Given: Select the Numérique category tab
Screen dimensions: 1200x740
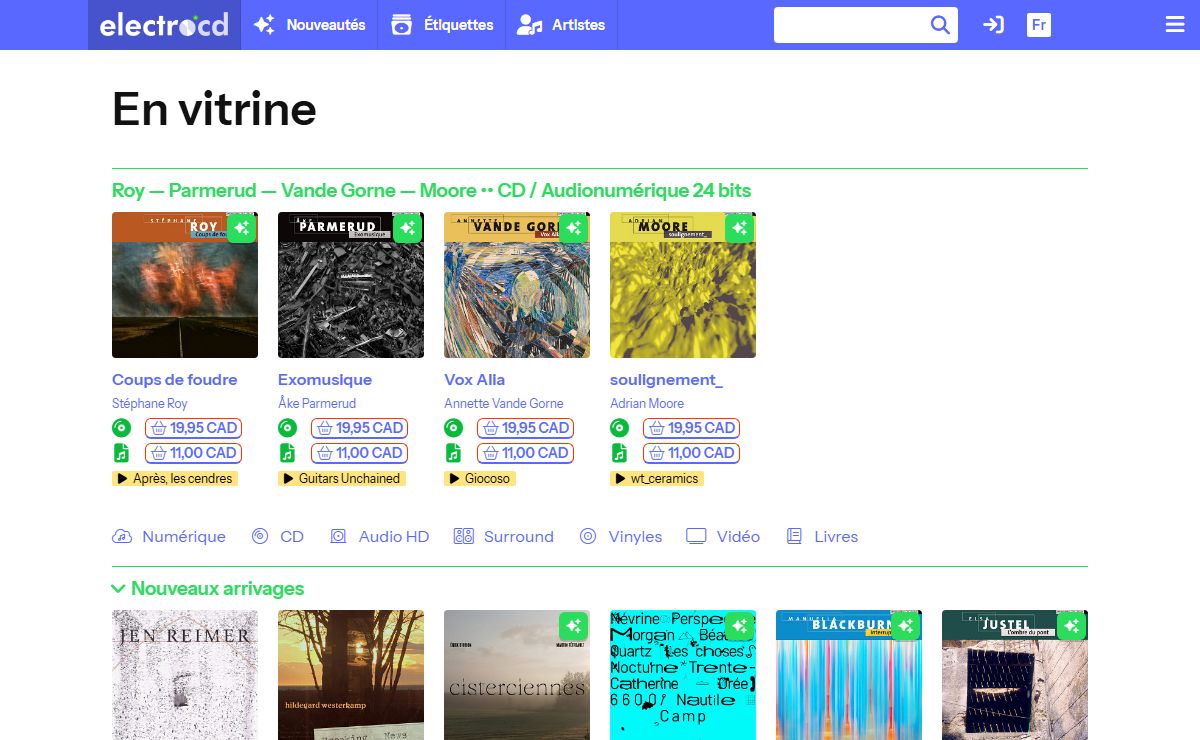Looking at the screenshot, I should (169, 537).
